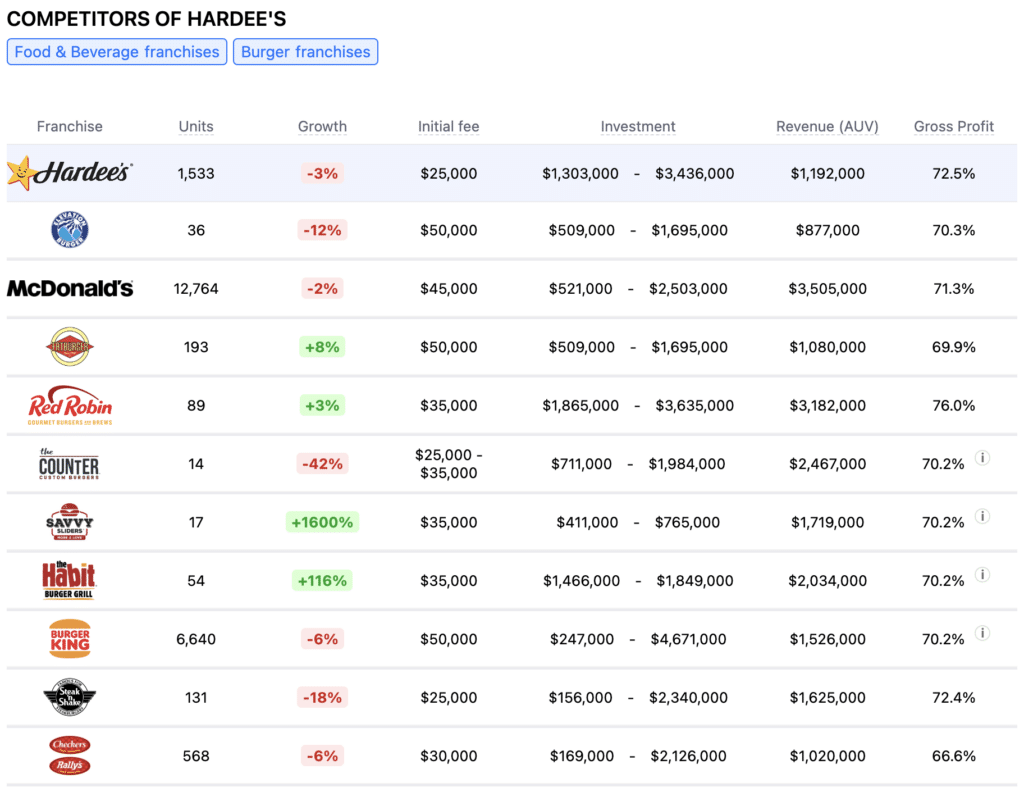Open the Elevation Burger logo
1024x801 pixels.
coord(70,230)
